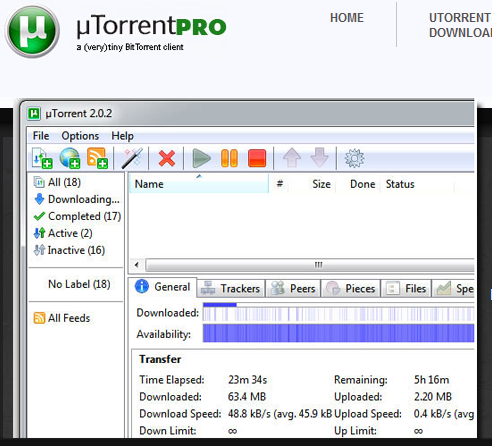Move torrent down the queue arrow icon
The image size is (492, 446).
point(319,157)
